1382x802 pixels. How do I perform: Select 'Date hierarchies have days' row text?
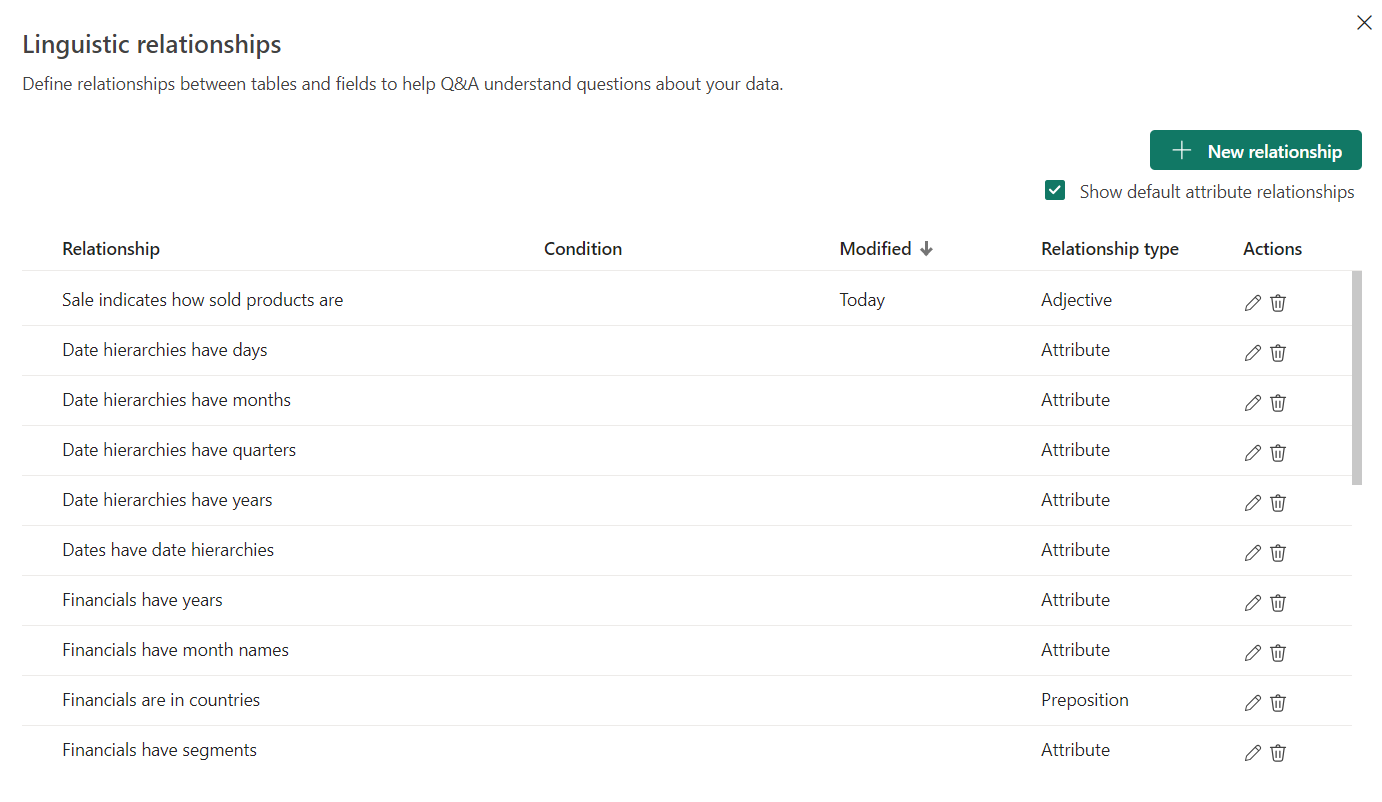pos(165,350)
